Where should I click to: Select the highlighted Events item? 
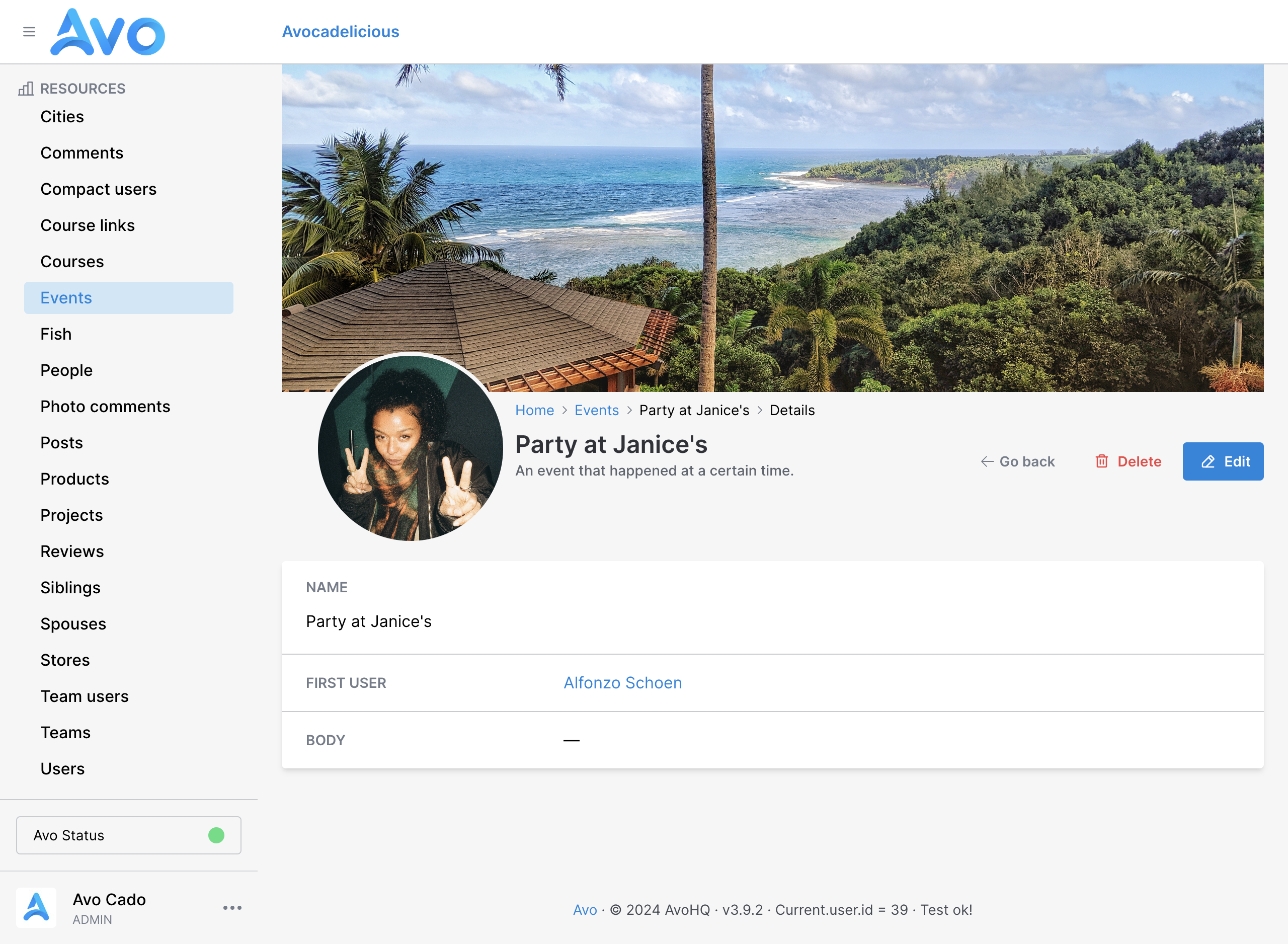tap(128, 298)
